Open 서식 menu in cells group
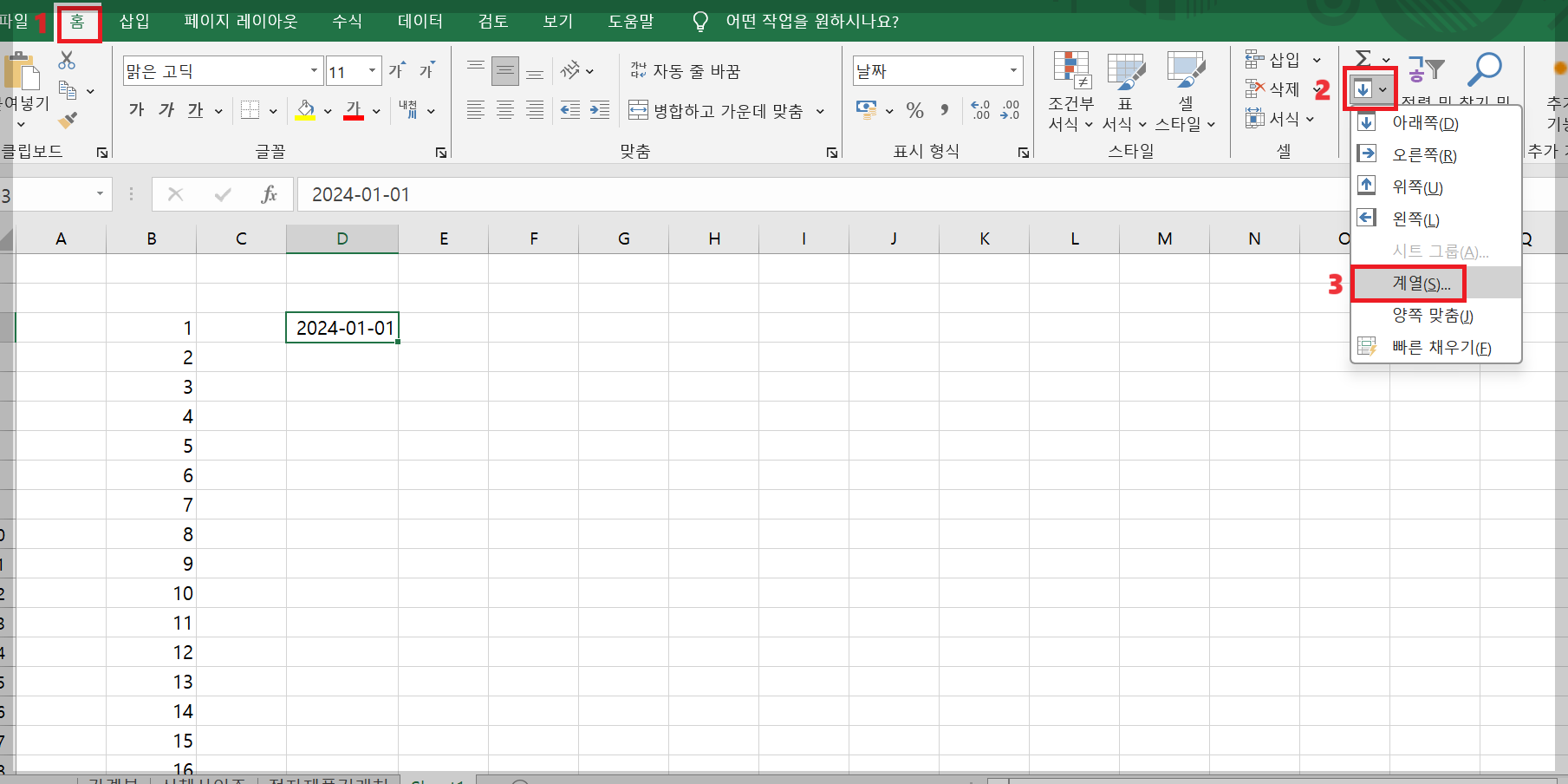Viewport: 1568px width, 784px height. (x=1282, y=119)
